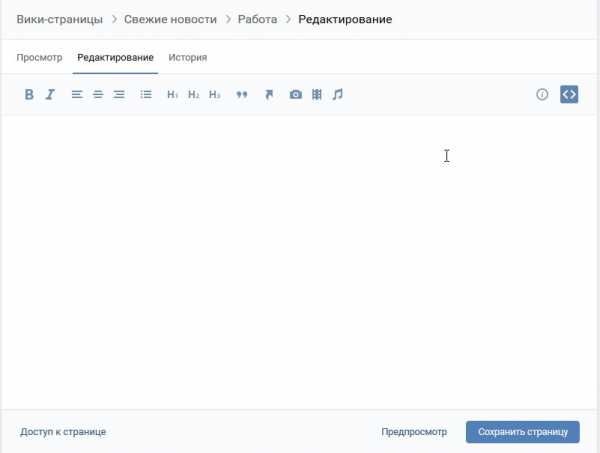600x453 pixels.
Task: Open Свежие новости breadcrumb
Action: 170,20
